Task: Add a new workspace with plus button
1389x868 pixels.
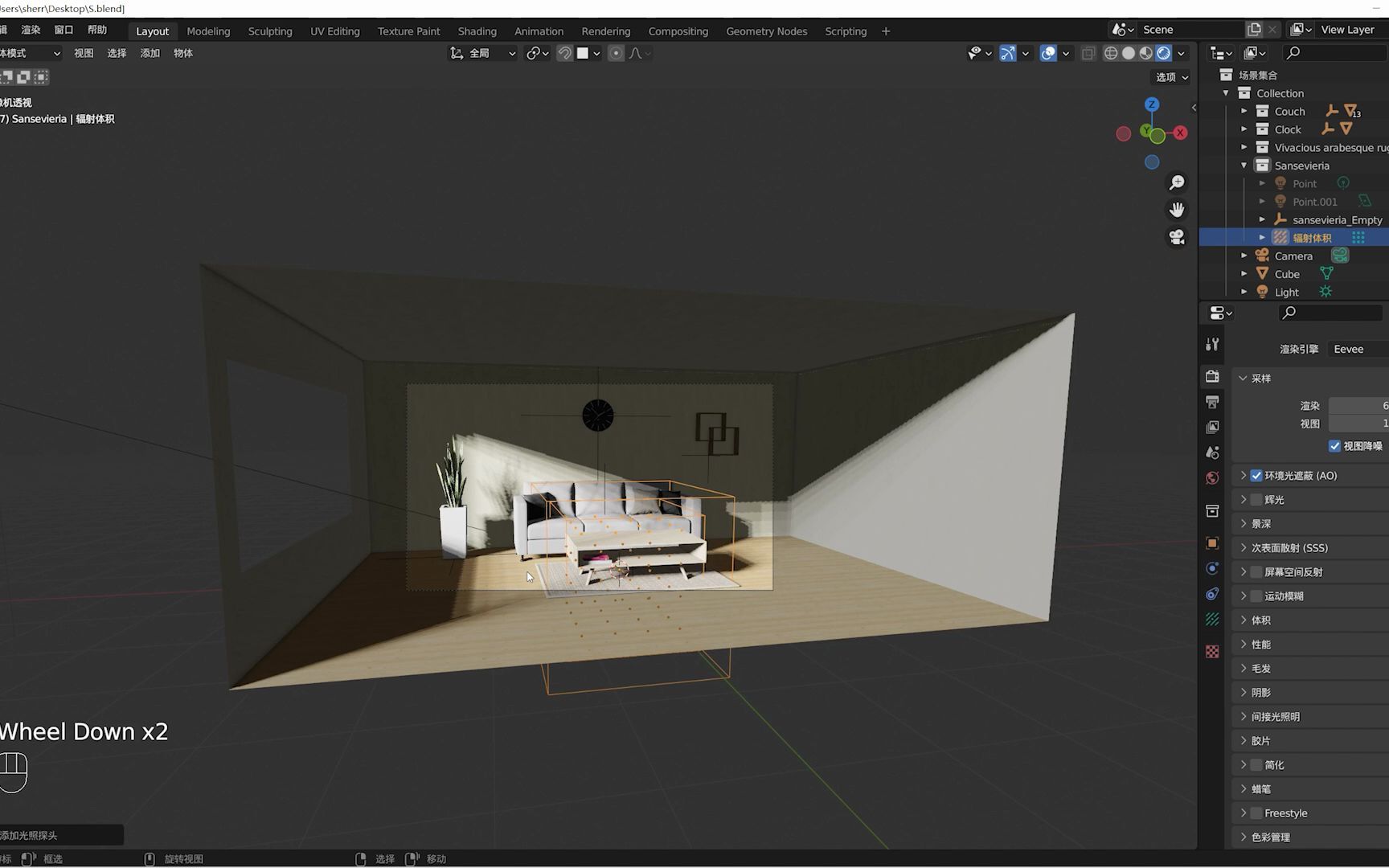Action: tap(886, 31)
